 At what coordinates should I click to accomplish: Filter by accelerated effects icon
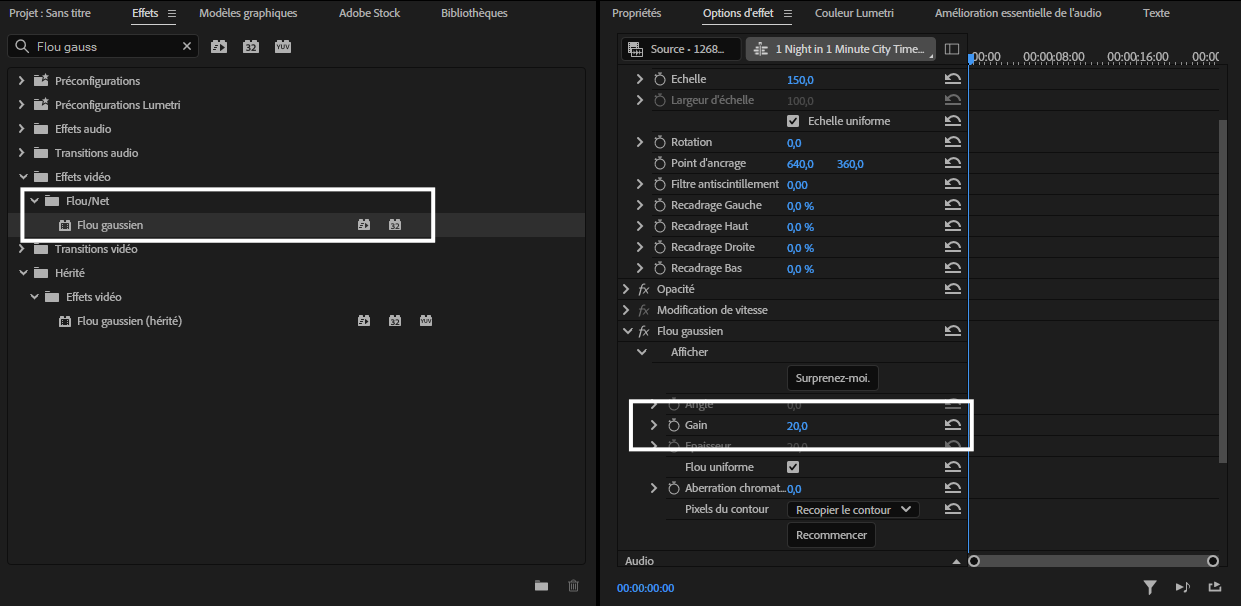click(x=219, y=47)
